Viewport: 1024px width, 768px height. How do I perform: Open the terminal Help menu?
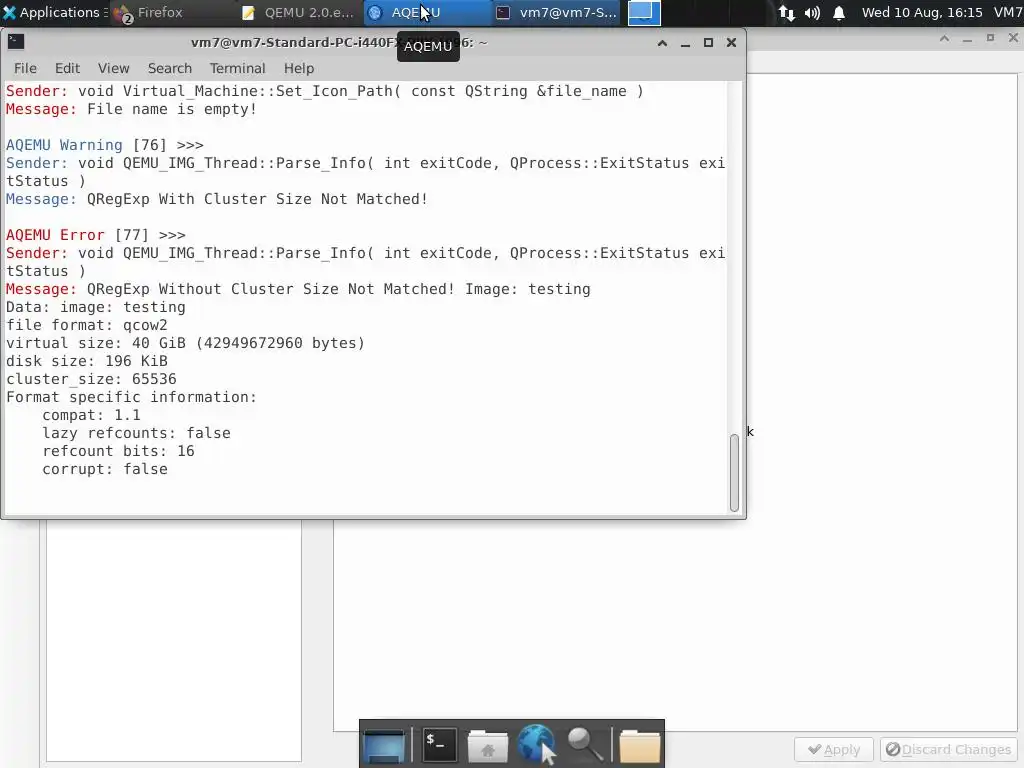click(299, 68)
